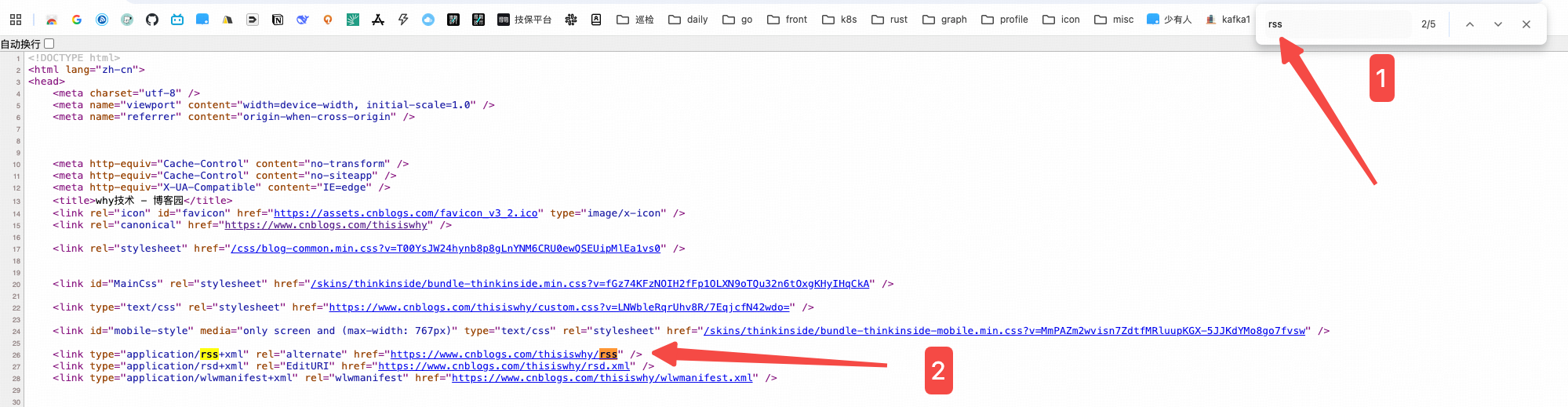
Task: Open the lightning bolt bookmark icon
Action: 403,20
